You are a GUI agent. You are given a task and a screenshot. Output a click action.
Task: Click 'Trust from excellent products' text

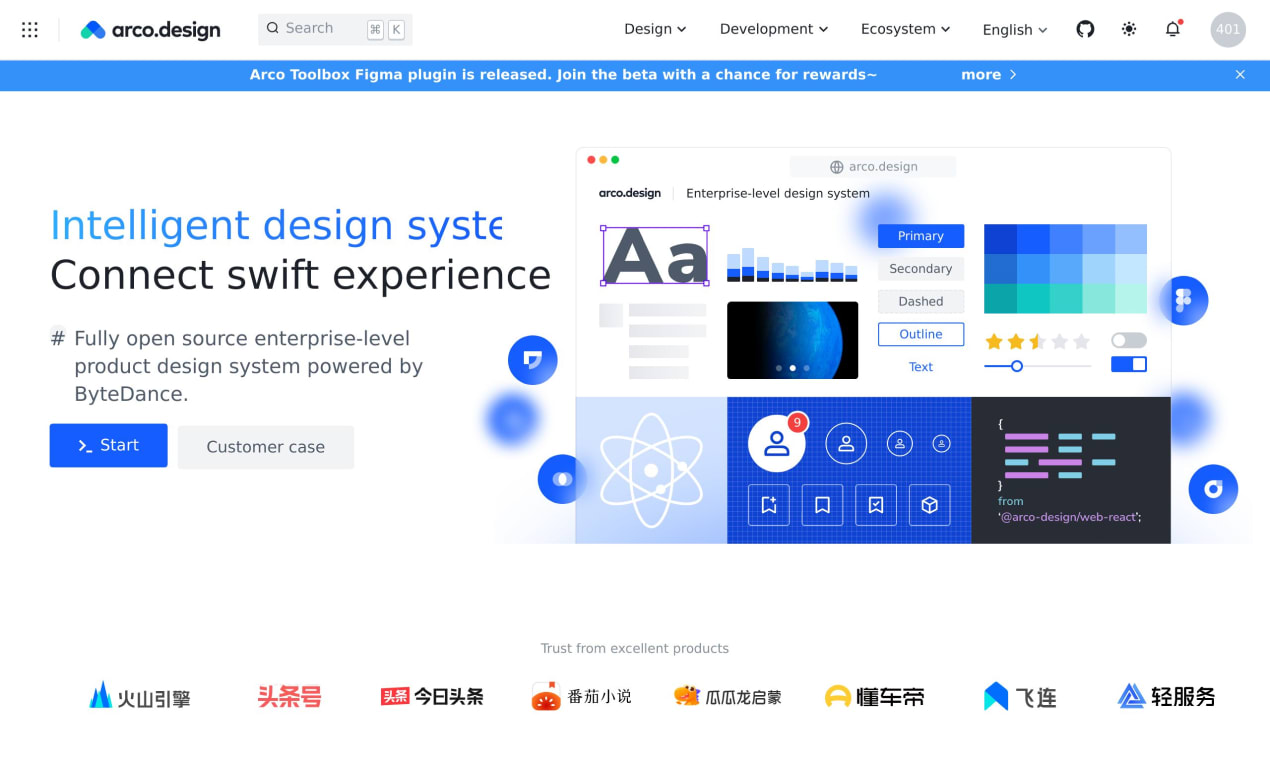click(x=635, y=649)
